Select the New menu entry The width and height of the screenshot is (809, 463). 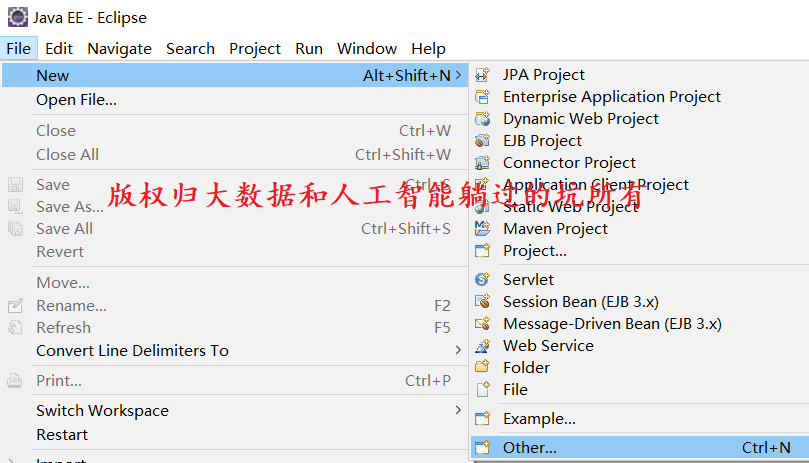point(235,75)
